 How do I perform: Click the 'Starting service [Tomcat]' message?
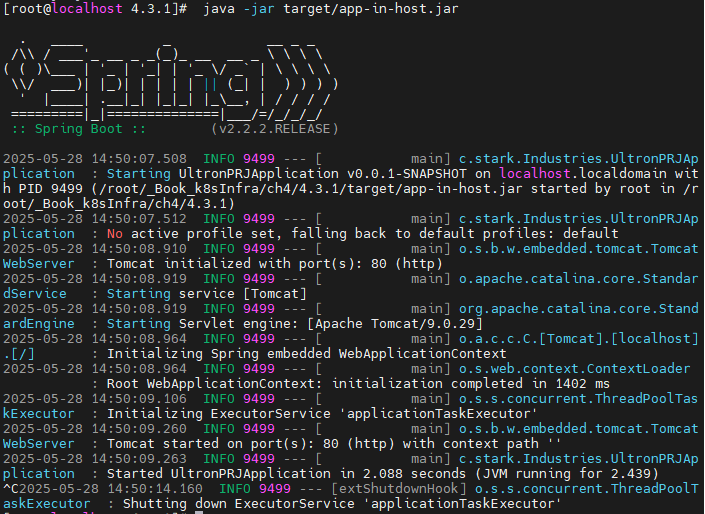point(207,294)
